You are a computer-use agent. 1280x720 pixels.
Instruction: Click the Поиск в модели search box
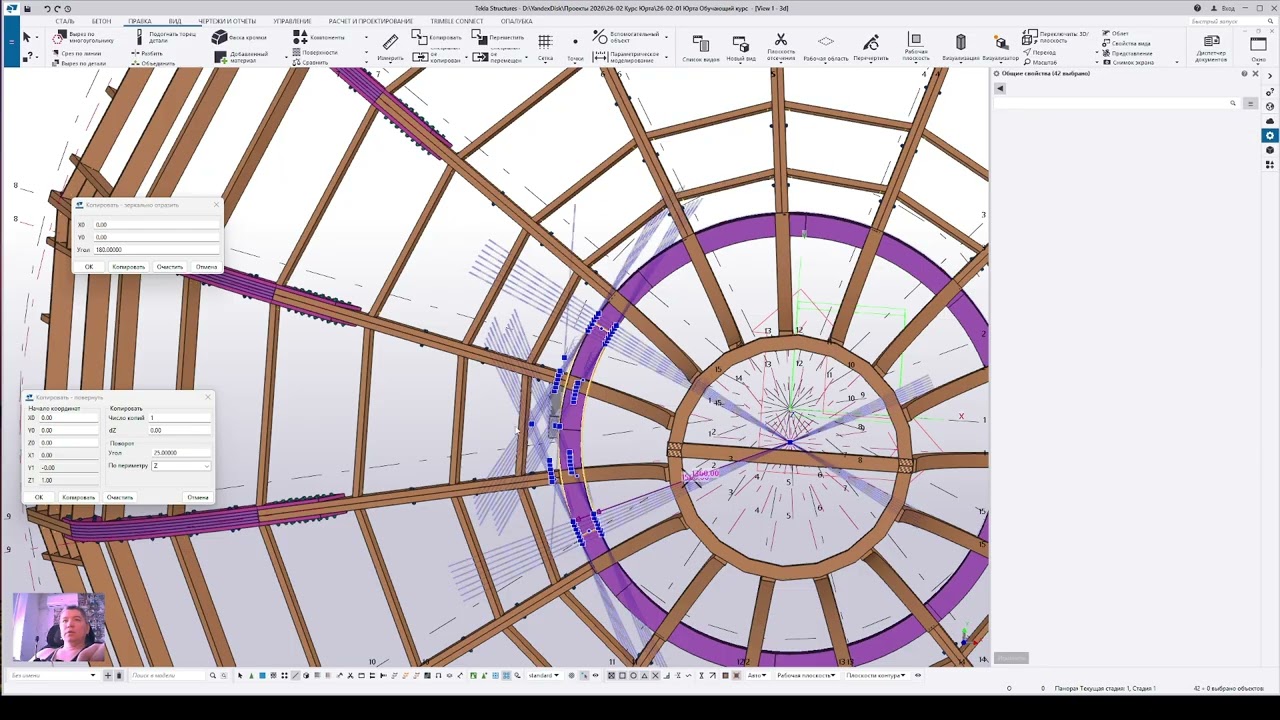(x=168, y=675)
